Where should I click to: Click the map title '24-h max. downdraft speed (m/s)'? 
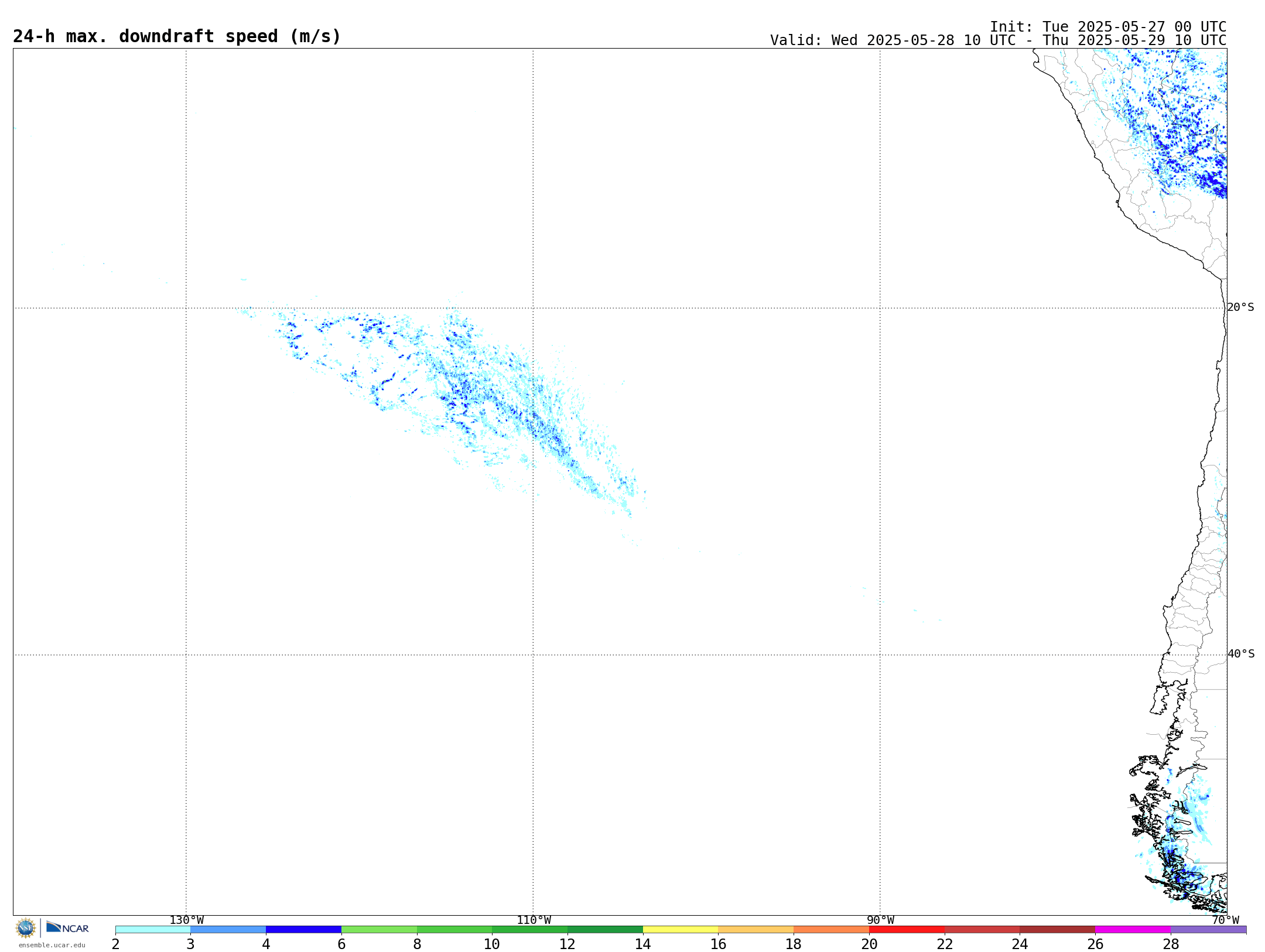tap(177, 36)
